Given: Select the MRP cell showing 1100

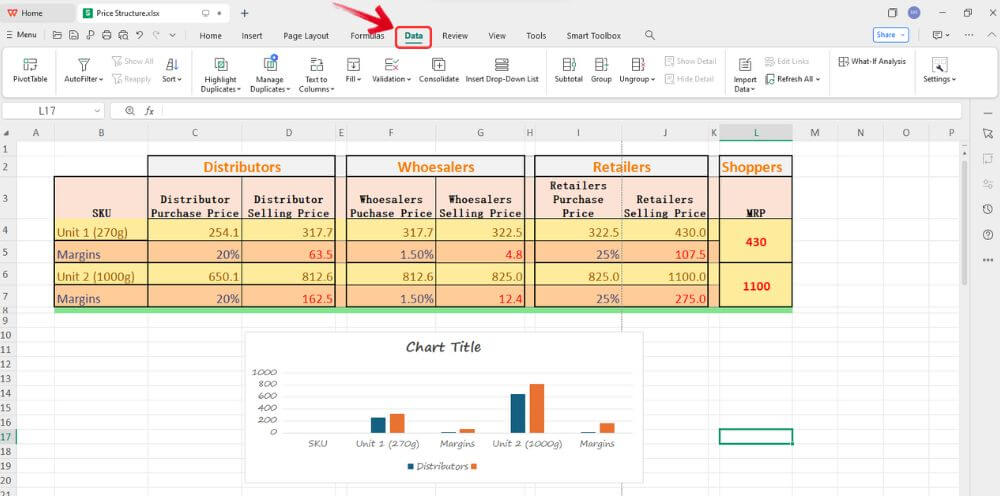Looking at the screenshot, I should point(756,286).
